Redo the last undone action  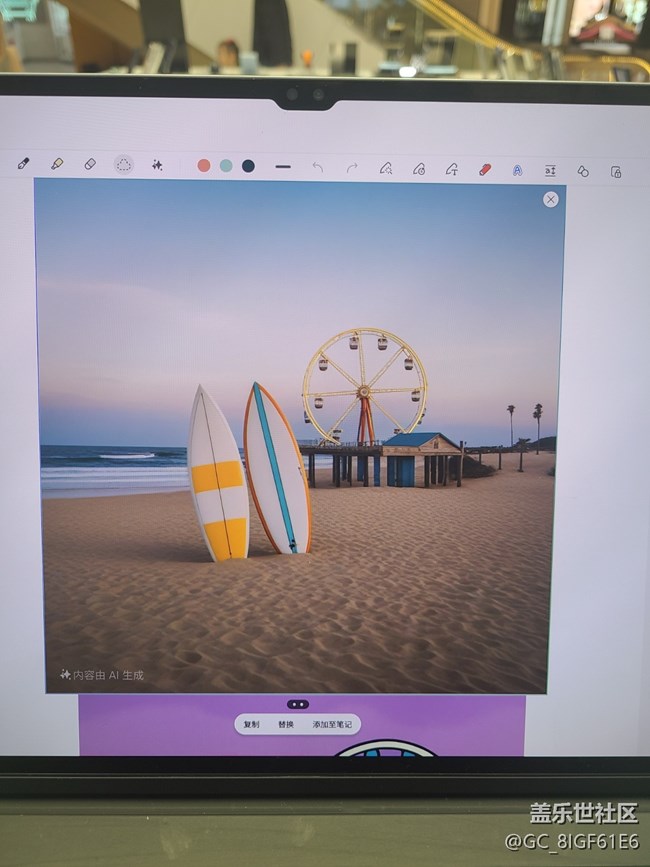click(352, 168)
